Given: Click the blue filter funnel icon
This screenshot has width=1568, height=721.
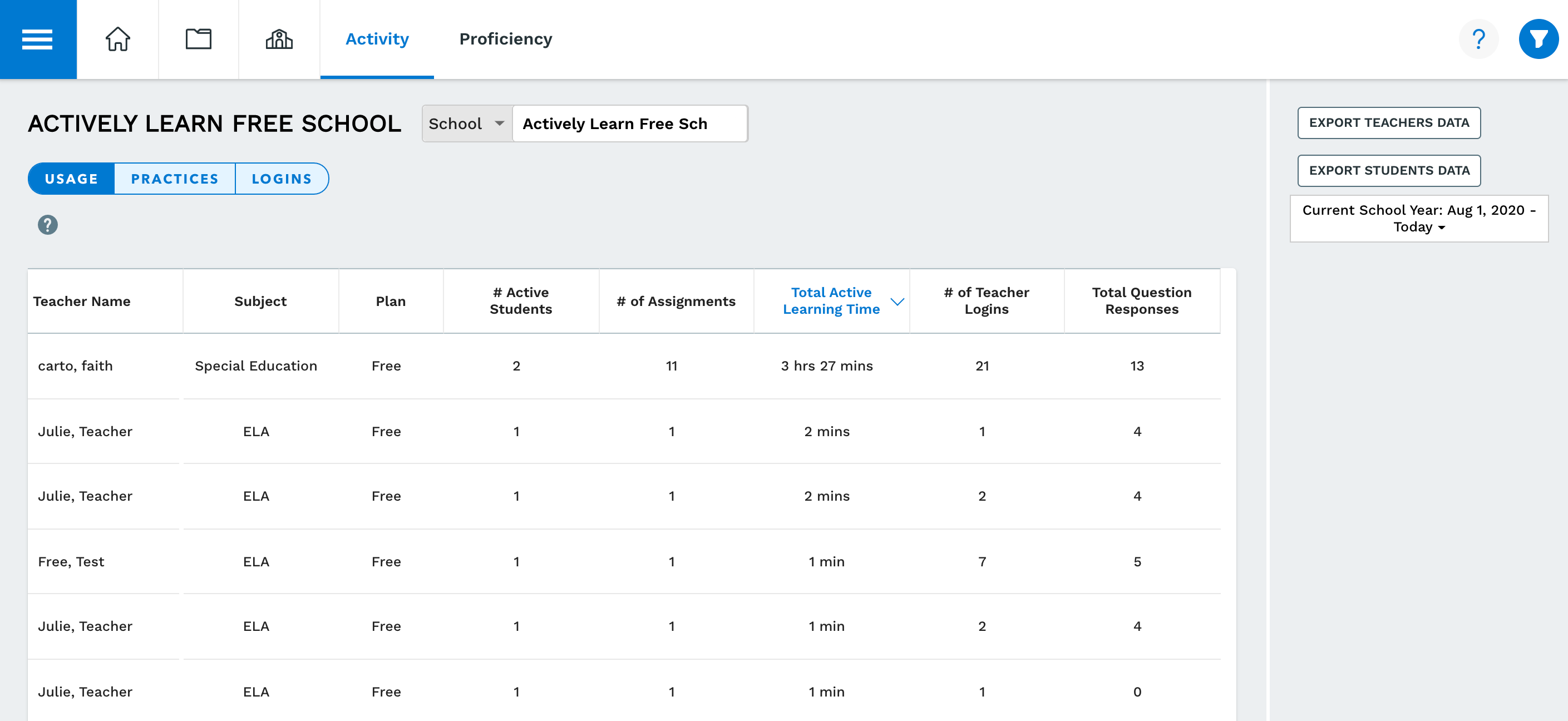Looking at the screenshot, I should (x=1538, y=39).
